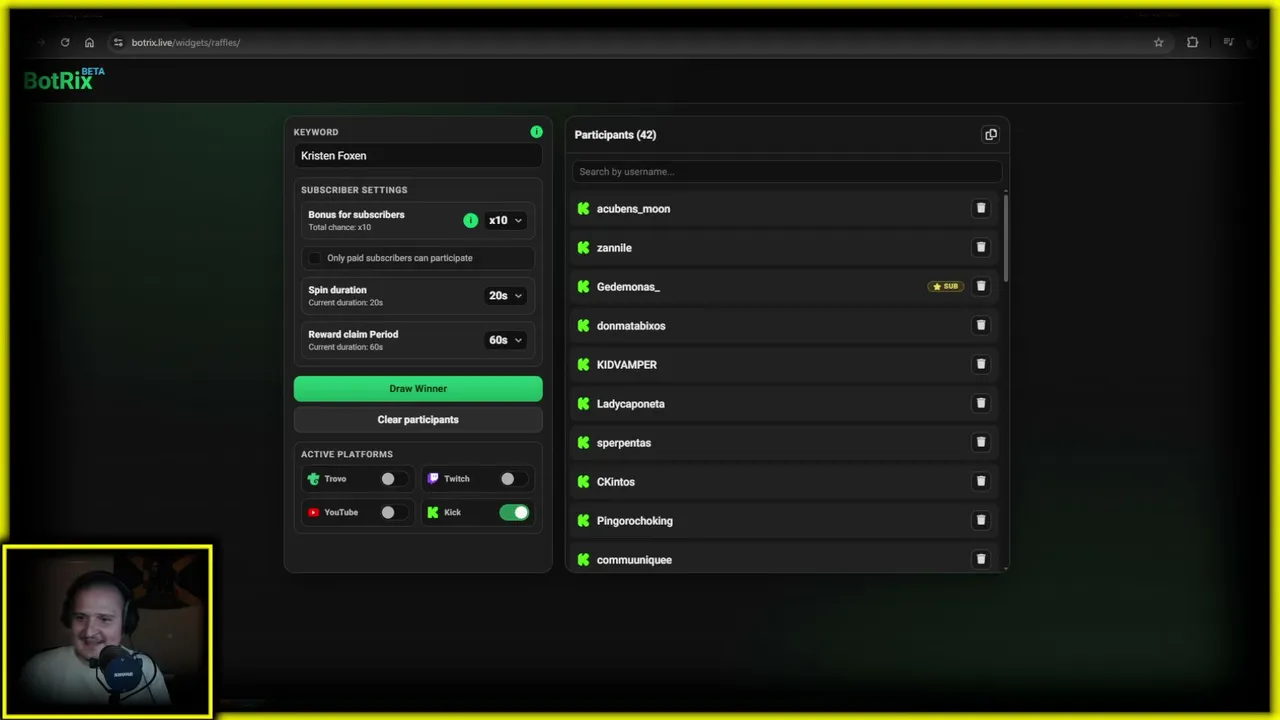The height and width of the screenshot is (720, 1280).
Task: Show keyword info via the green icon
Action: 536,132
